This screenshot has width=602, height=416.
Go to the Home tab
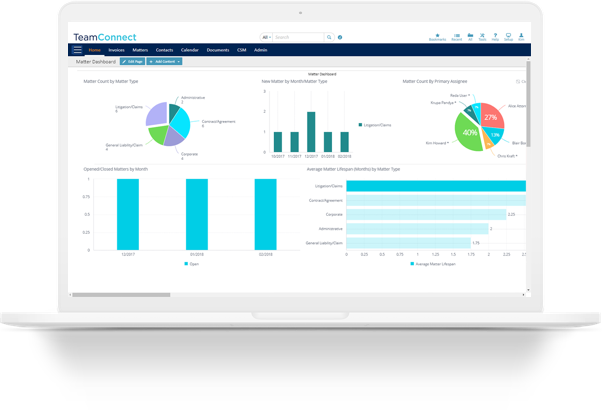click(x=94, y=50)
